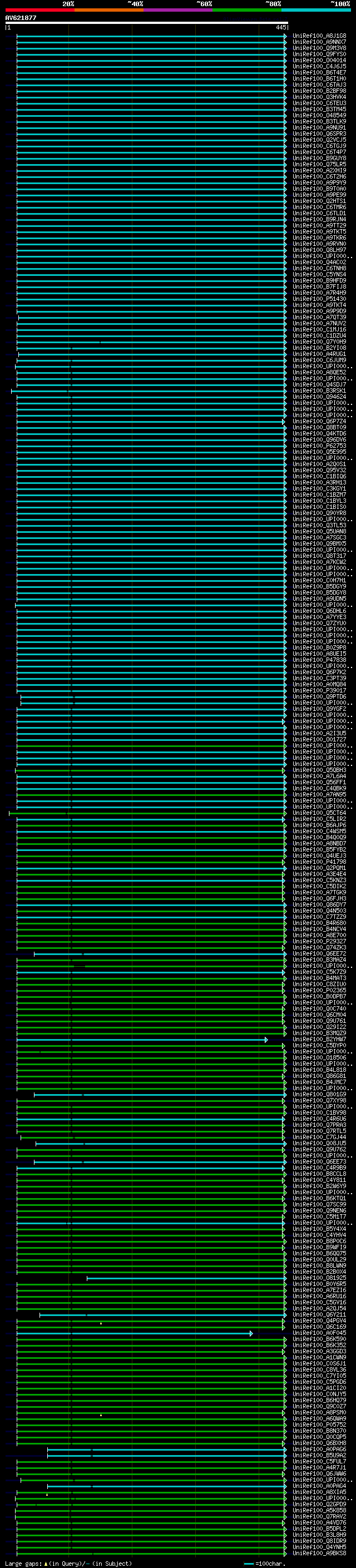Screen dimensions: 356x1568
Task: Select hit label UniRef100_A2XH19
Action: (319, 170)
